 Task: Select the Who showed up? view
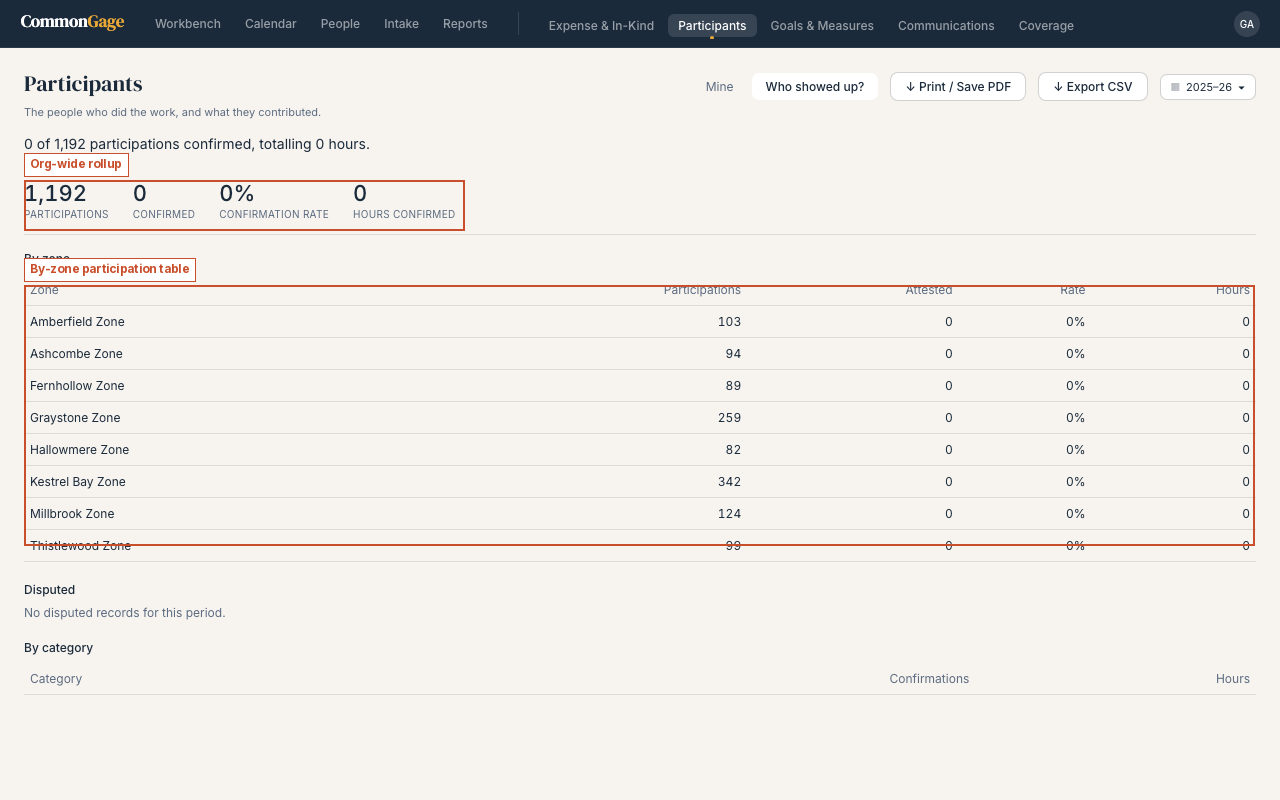click(815, 87)
